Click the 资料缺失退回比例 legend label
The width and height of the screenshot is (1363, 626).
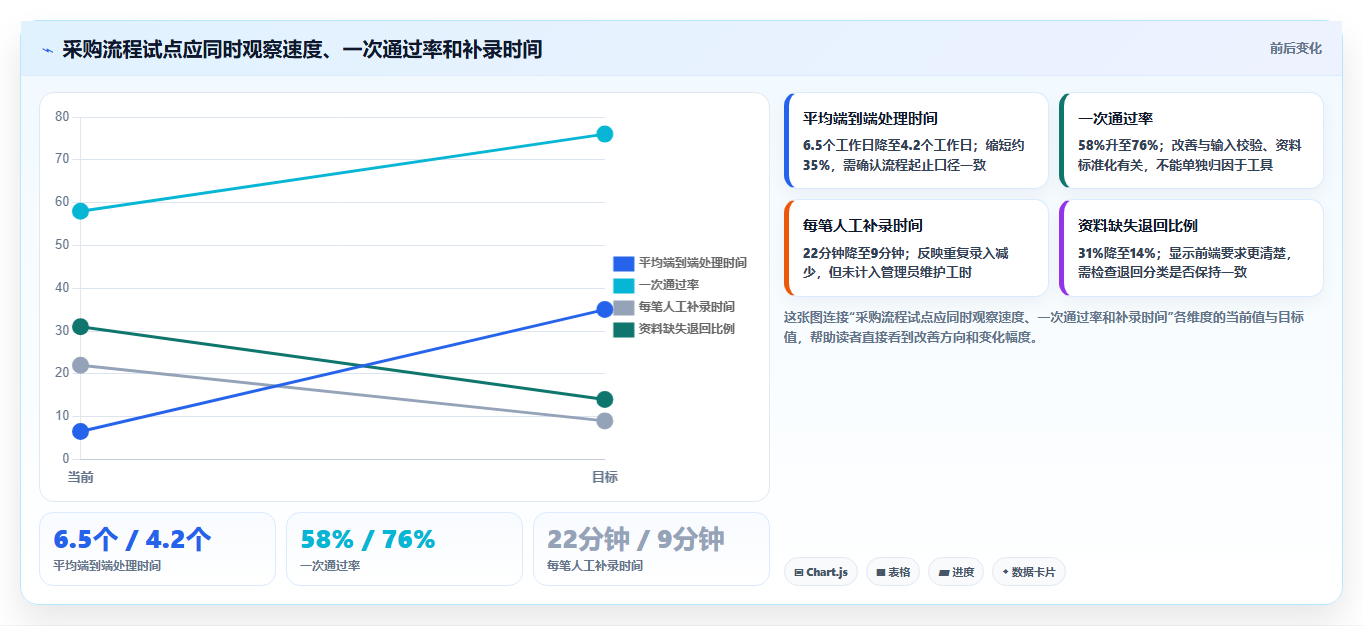click(x=687, y=329)
